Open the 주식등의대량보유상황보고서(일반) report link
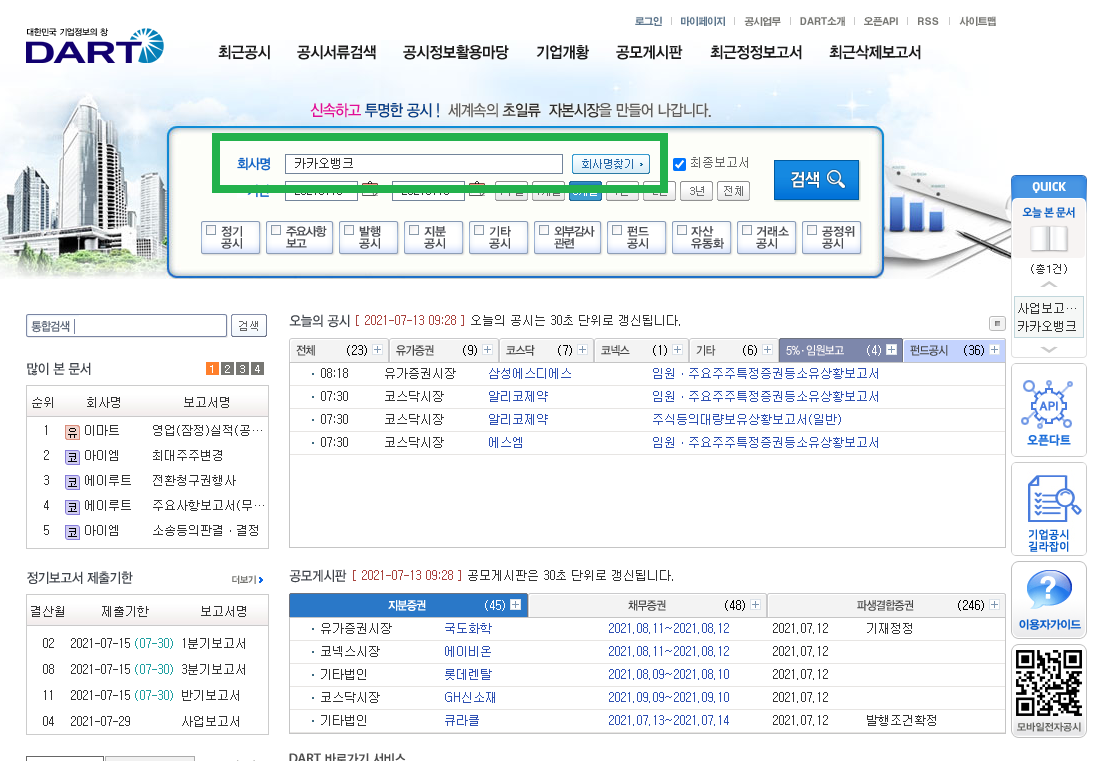The width and height of the screenshot is (1103, 761). point(746,419)
